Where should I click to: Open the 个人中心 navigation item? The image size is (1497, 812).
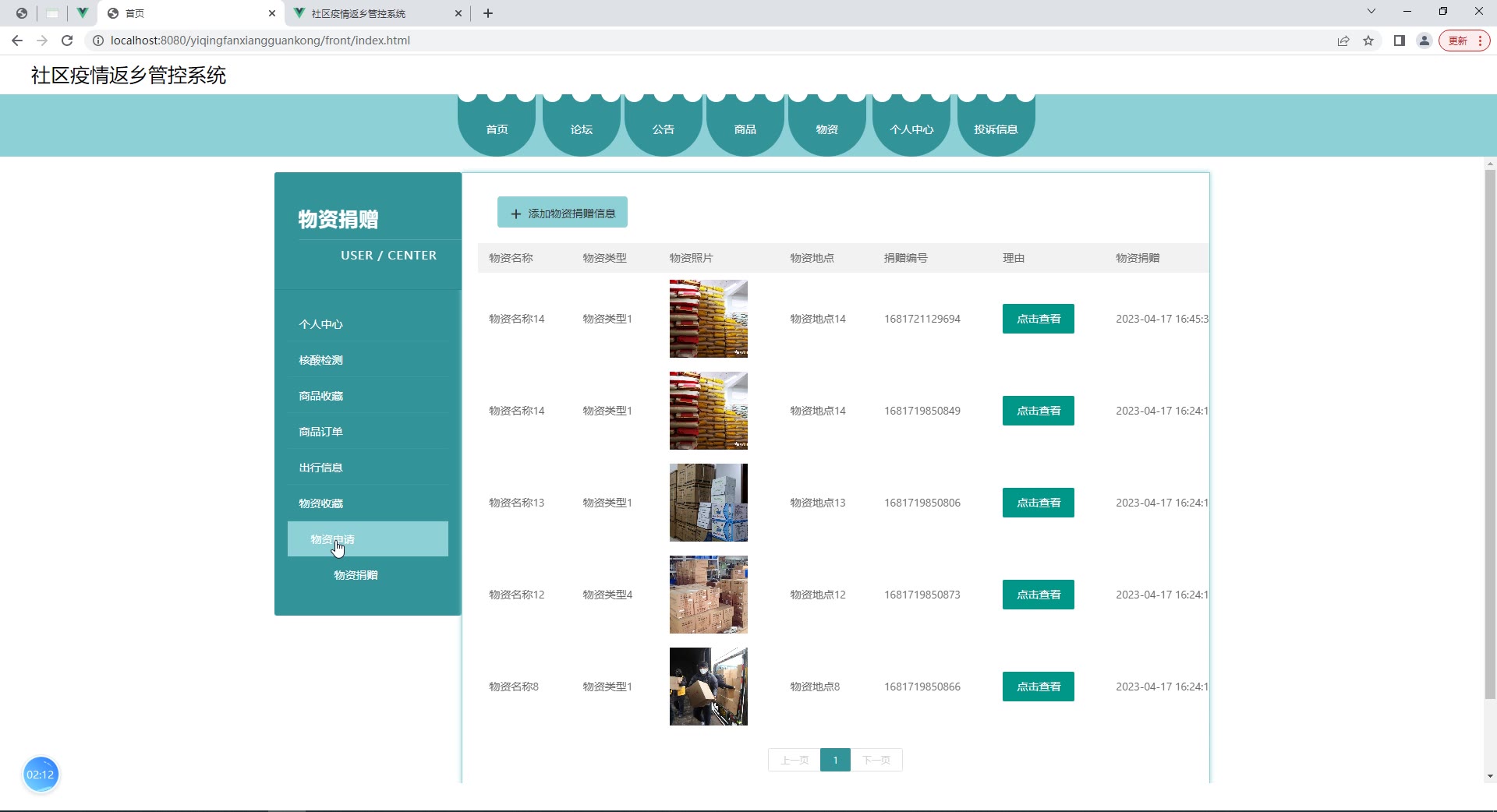tap(911, 127)
